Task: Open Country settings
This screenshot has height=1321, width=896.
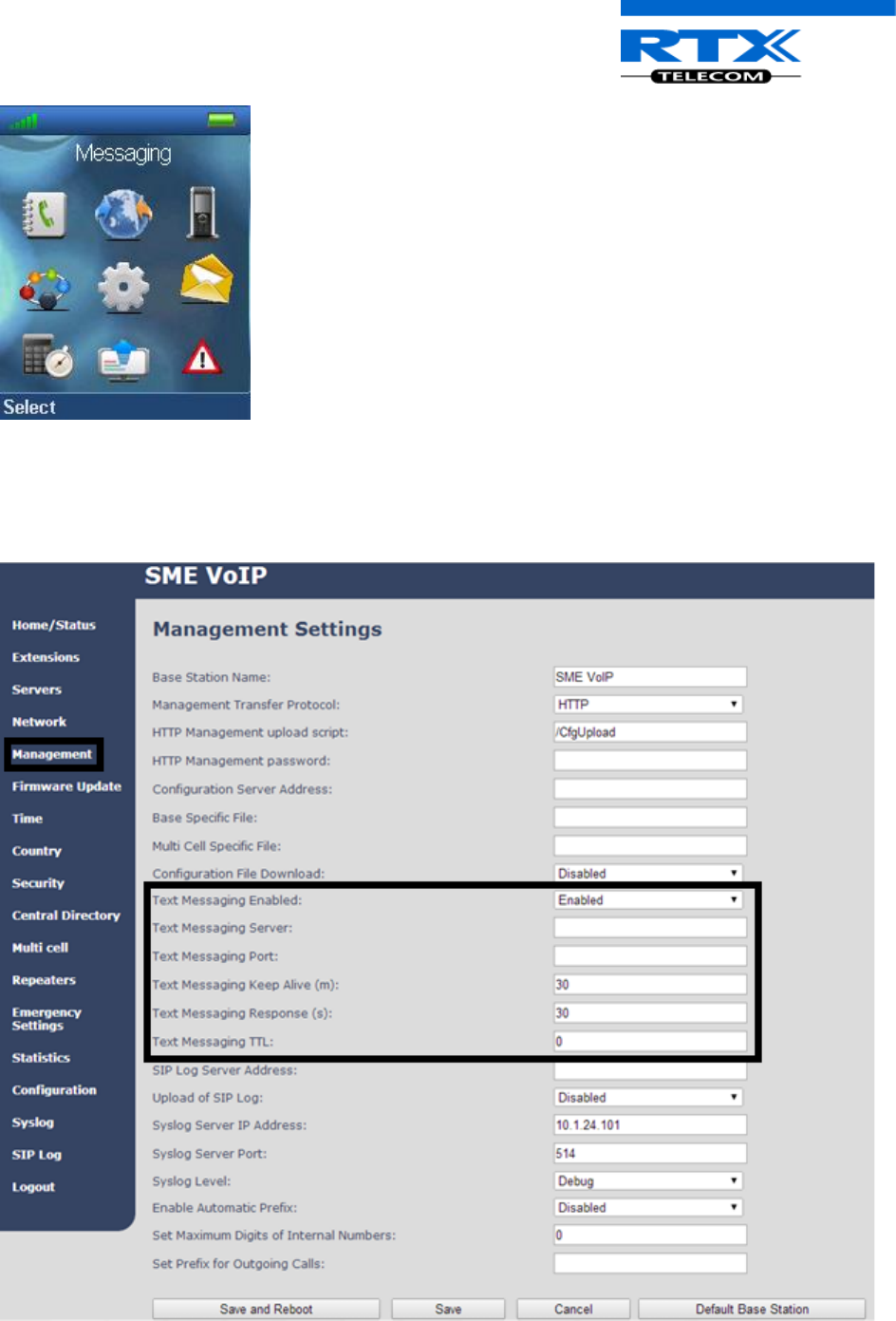Action: tap(37, 851)
